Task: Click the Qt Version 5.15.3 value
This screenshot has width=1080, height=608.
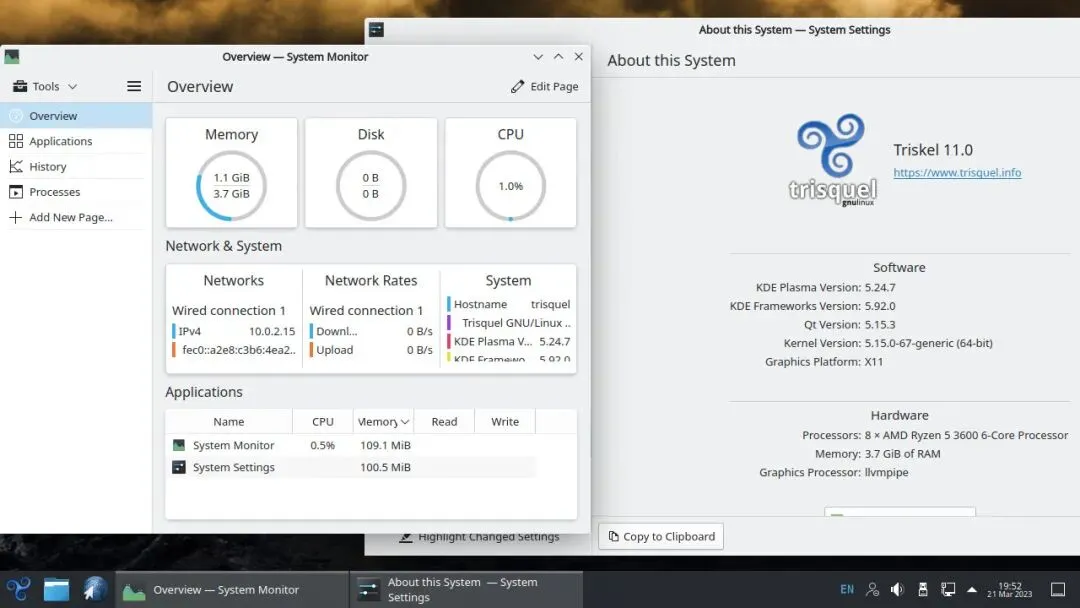Action: tap(880, 324)
